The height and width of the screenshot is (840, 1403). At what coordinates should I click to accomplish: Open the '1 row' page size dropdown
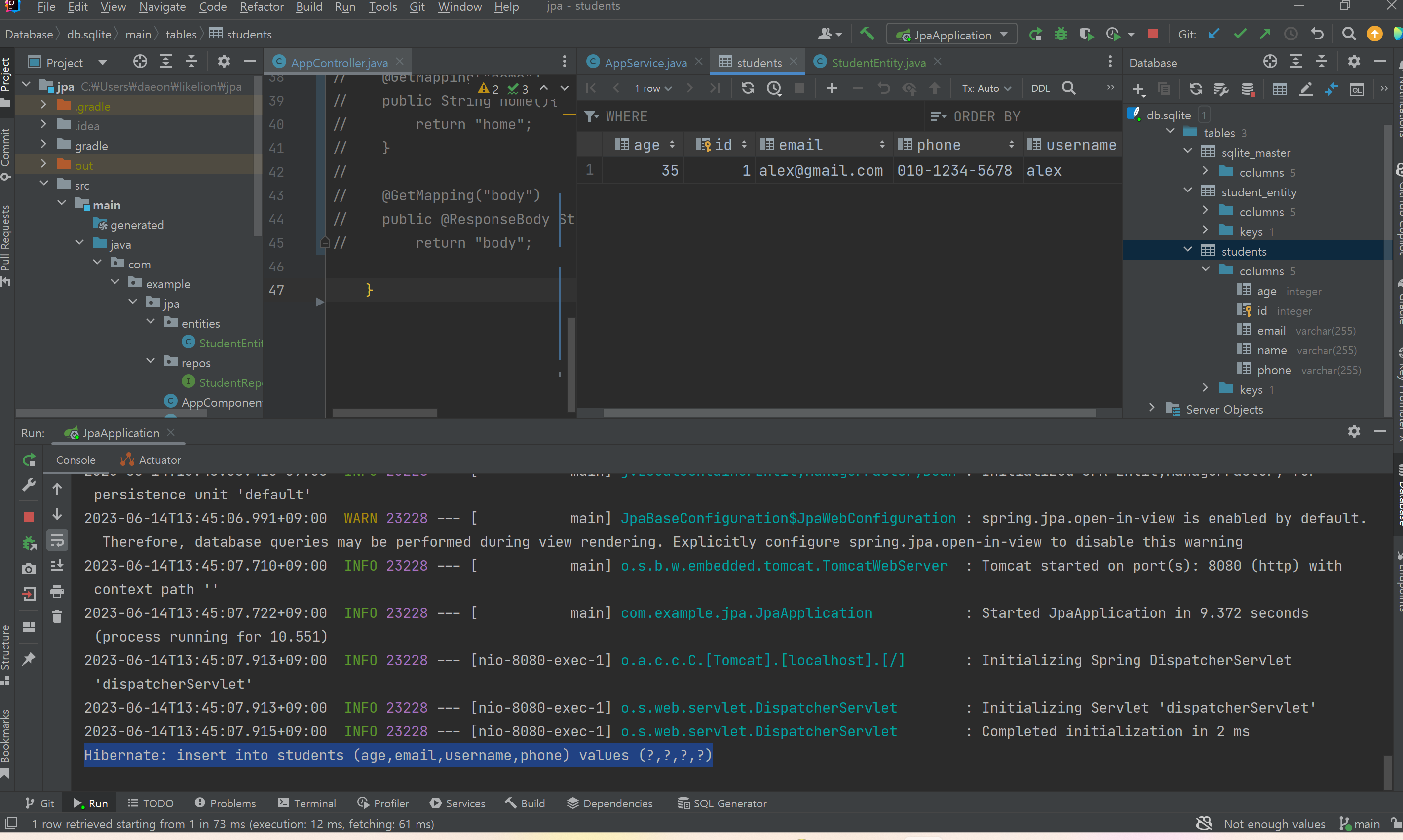click(652, 88)
